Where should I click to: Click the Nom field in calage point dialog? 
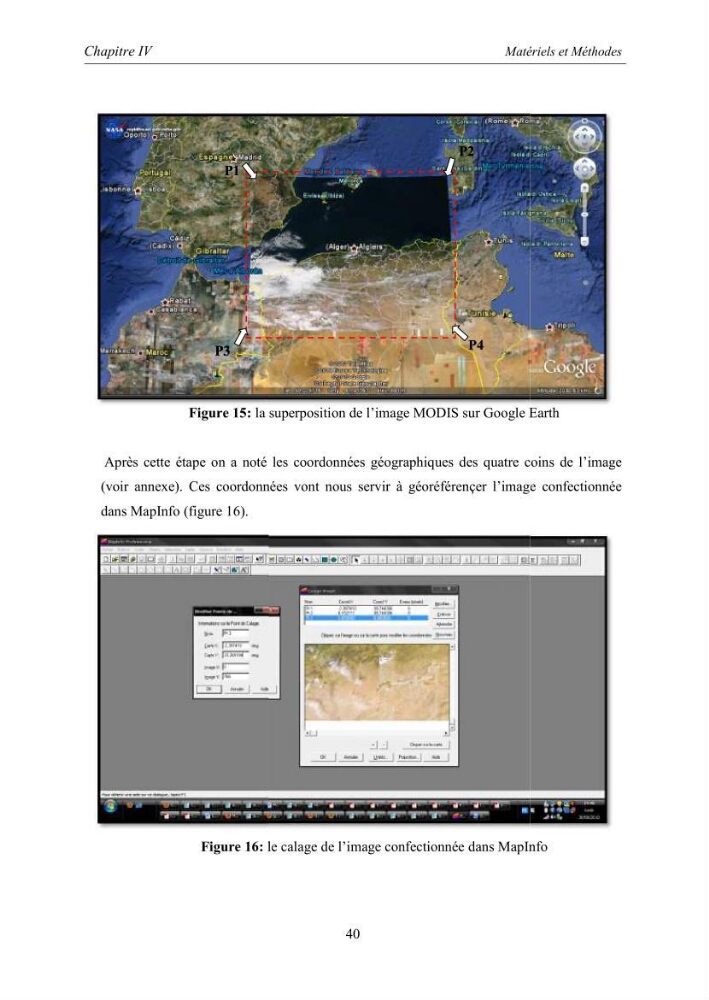click(x=235, y=633)
